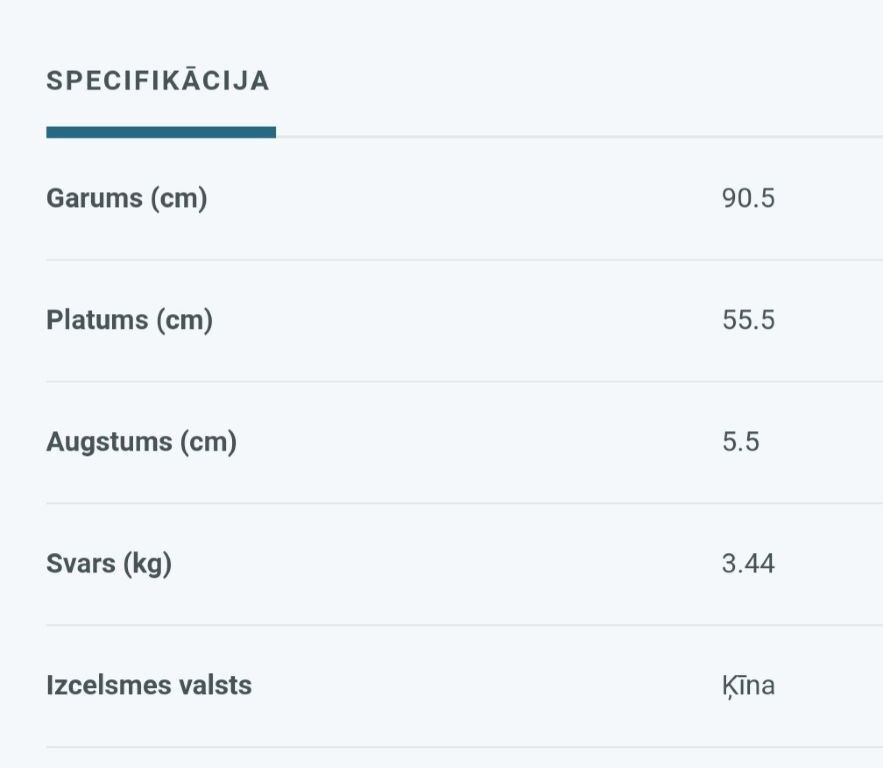Click the Platums row in the specification table

point(465,320)
